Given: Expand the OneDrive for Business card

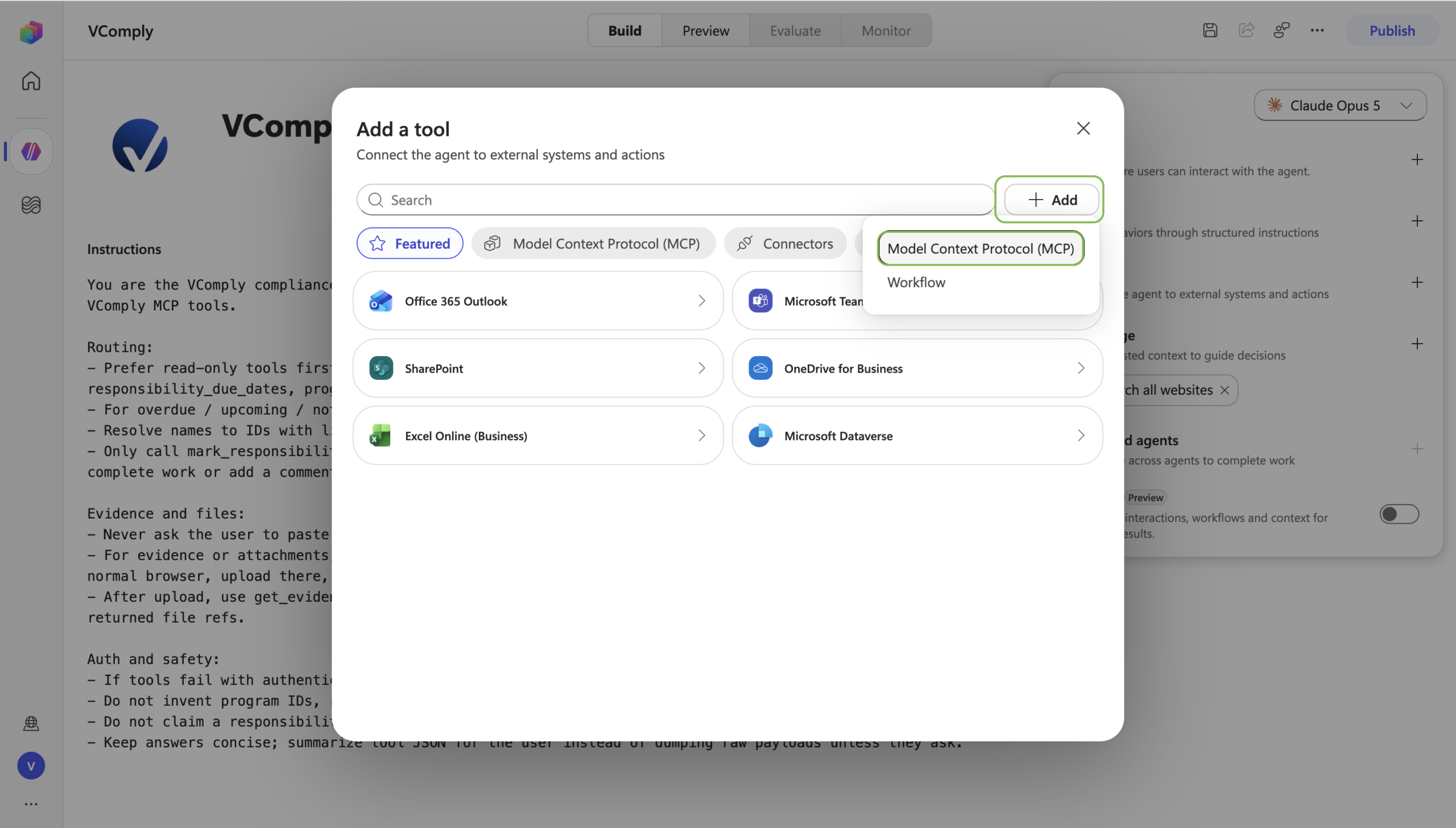Looking at the screenshot, I should tap(917, 369).
